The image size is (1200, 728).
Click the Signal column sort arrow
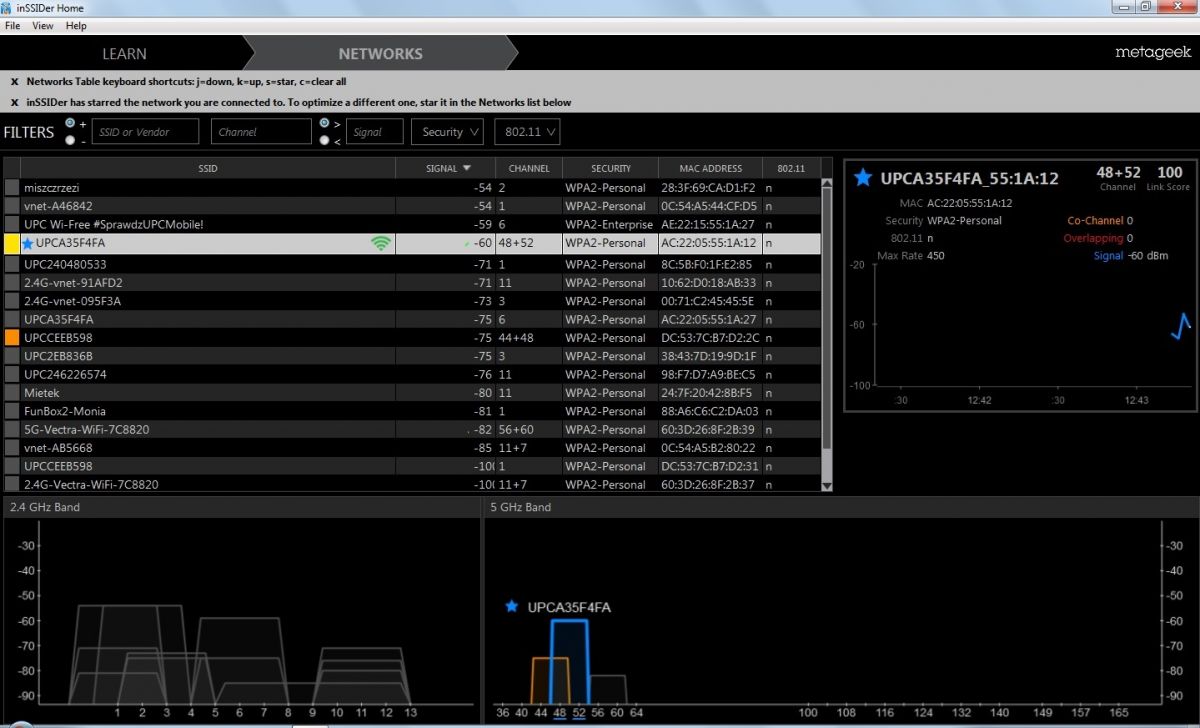pos(466,168)
